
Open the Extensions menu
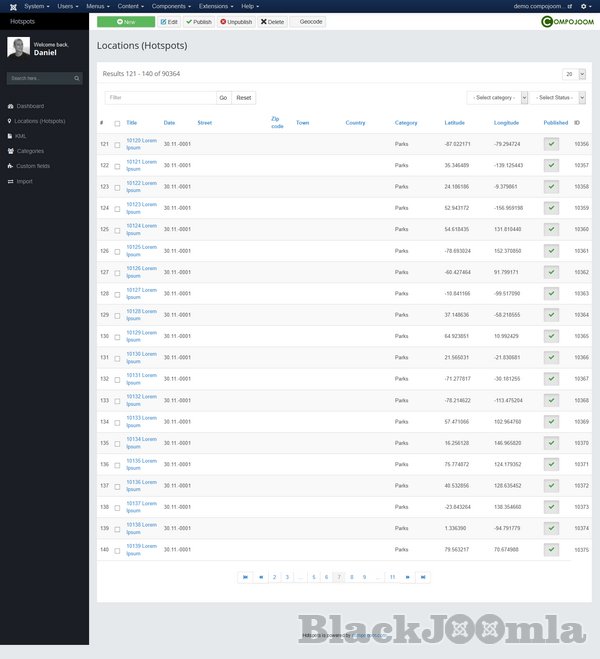click(217, 6)
